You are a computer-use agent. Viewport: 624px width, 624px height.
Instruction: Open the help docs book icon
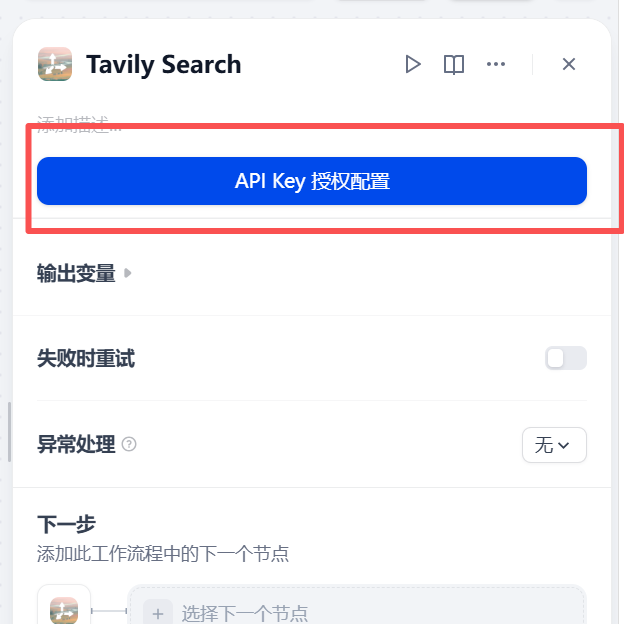pos(454,64)
